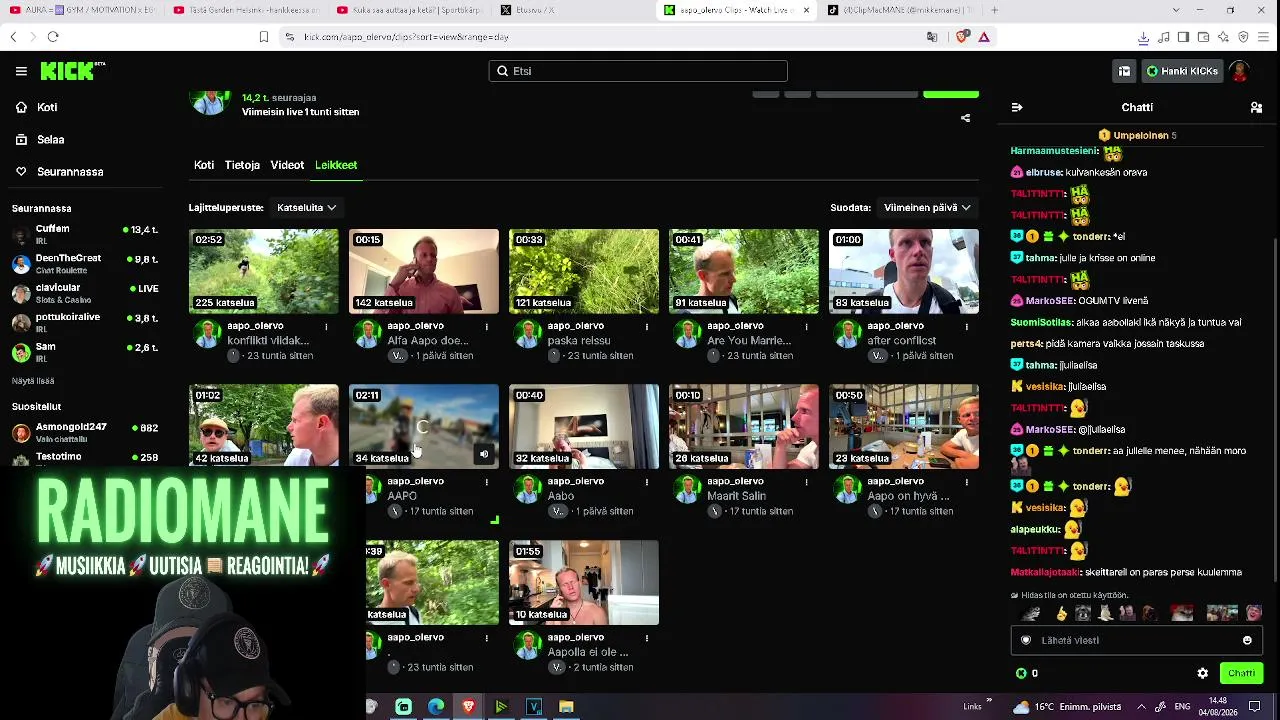Switch to Kuka saa auttaa YouTube tab

(x=408, y=10)
